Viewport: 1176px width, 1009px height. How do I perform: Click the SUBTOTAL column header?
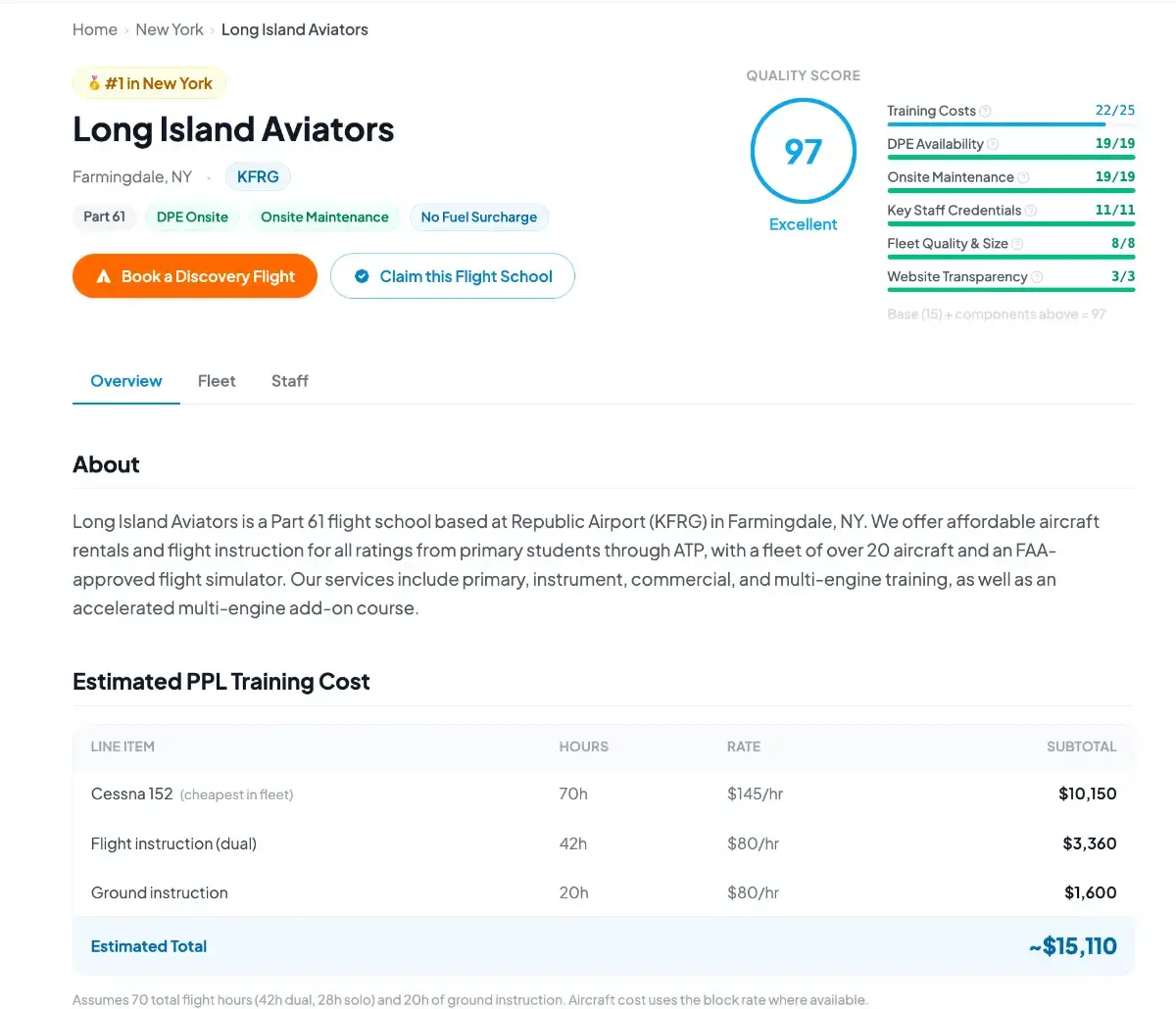click(1081, 746)
